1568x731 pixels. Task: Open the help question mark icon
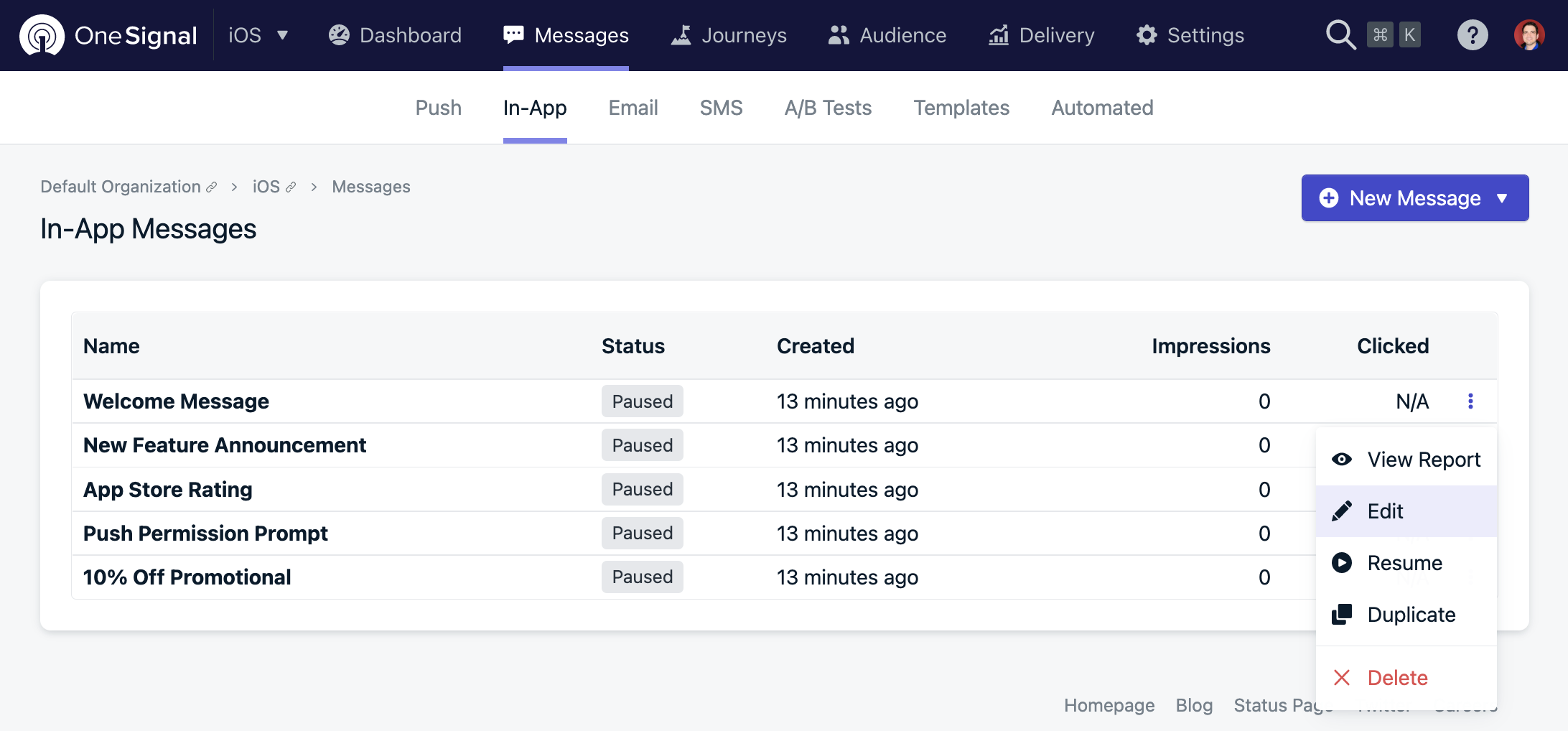click(x=1473, y=35)
